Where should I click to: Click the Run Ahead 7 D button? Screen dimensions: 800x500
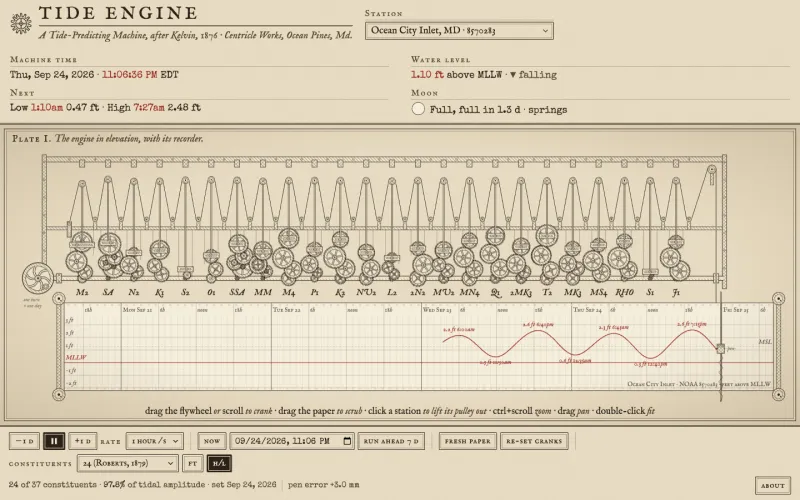(391, 441)
